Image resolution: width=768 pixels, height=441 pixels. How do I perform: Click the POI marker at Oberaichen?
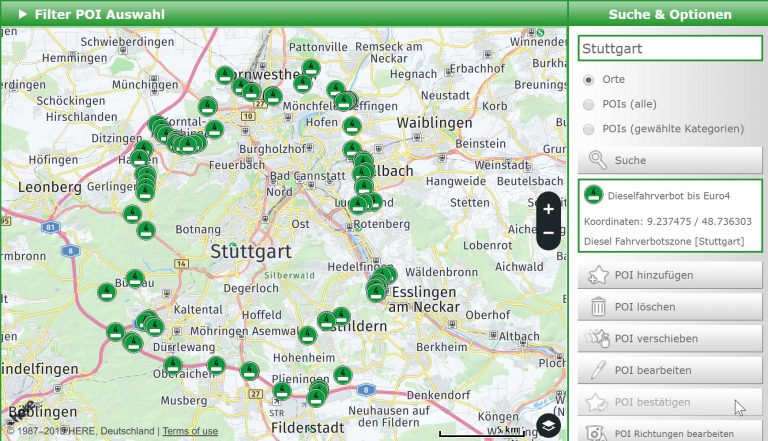(172, 366)
